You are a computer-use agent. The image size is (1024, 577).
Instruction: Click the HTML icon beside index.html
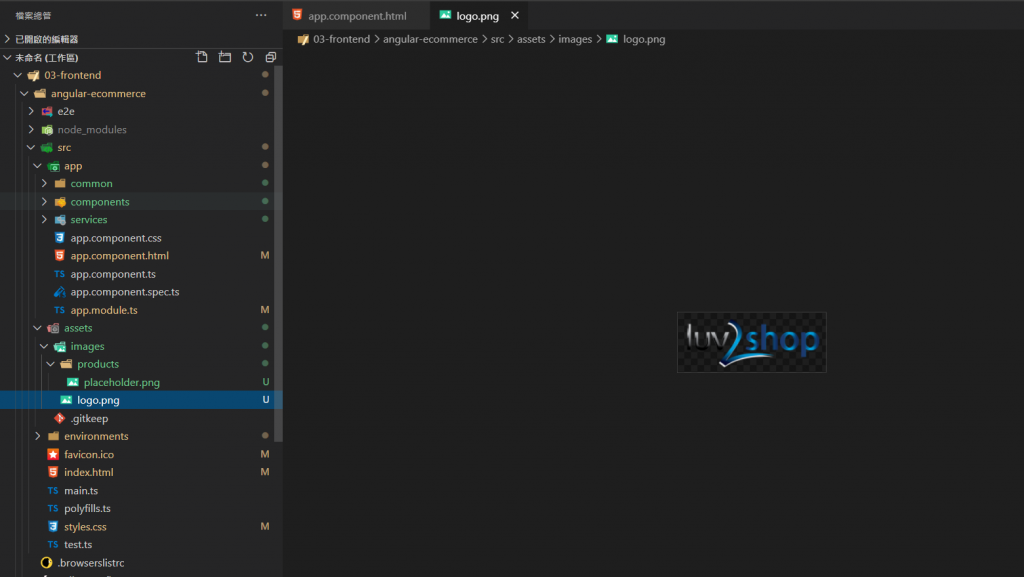click(53, 472)
